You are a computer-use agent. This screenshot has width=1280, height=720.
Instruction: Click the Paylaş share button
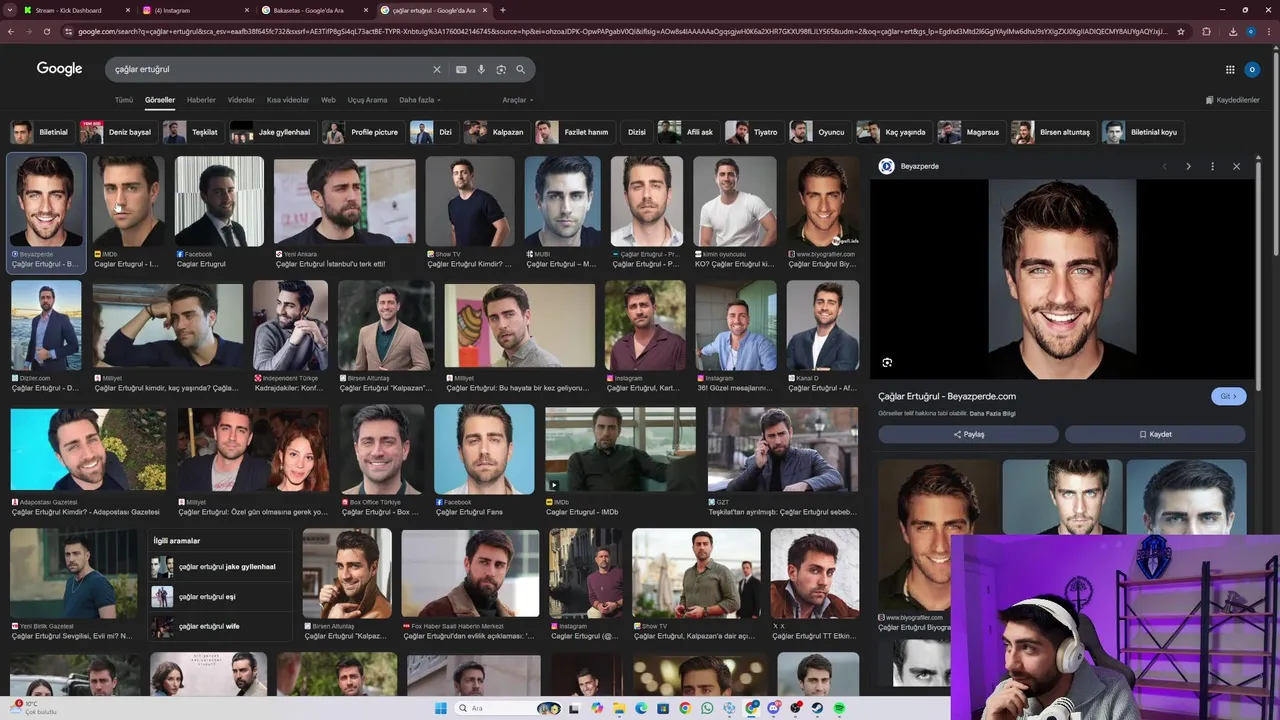(x=968, y=434)
